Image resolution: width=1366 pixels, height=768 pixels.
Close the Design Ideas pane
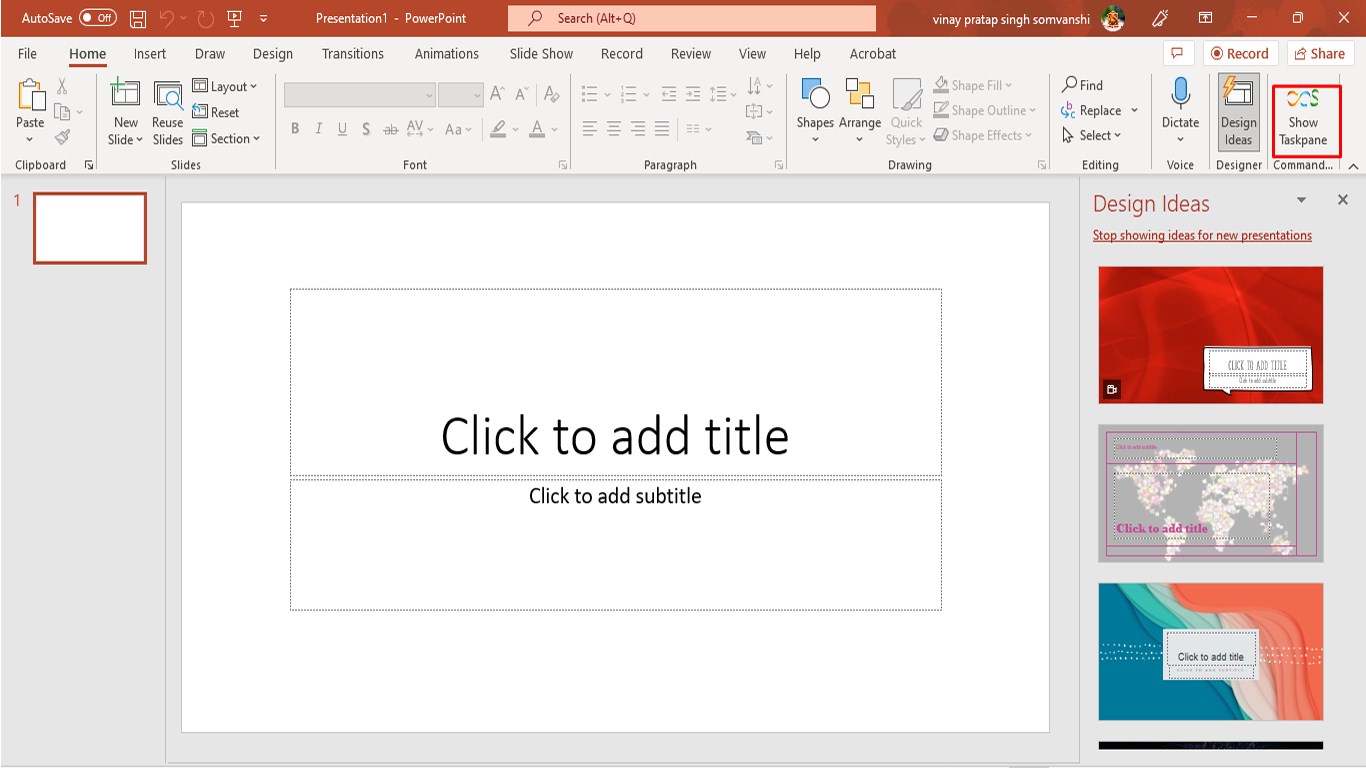point(1343,200)
